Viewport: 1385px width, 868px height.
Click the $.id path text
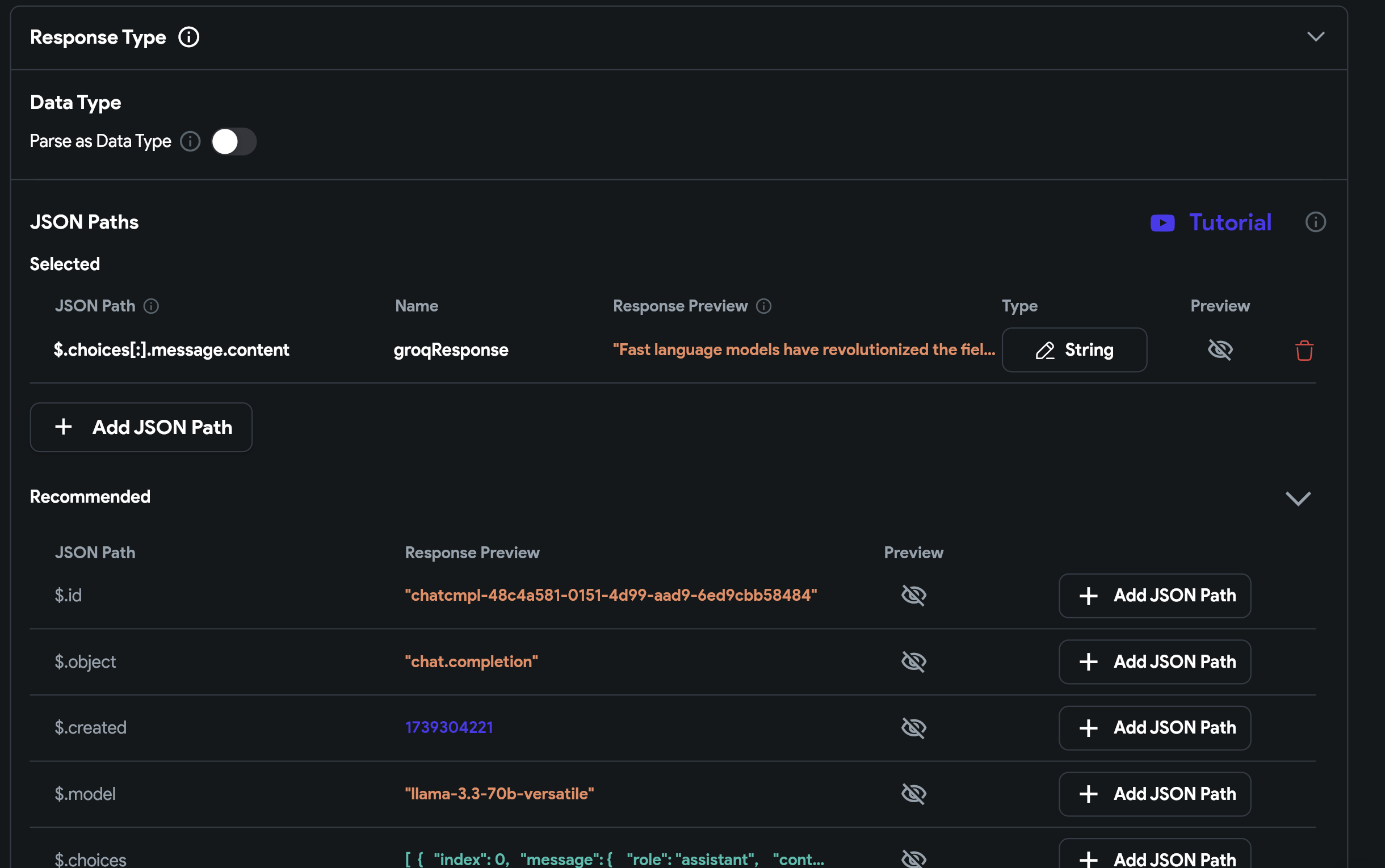point(68,595)
